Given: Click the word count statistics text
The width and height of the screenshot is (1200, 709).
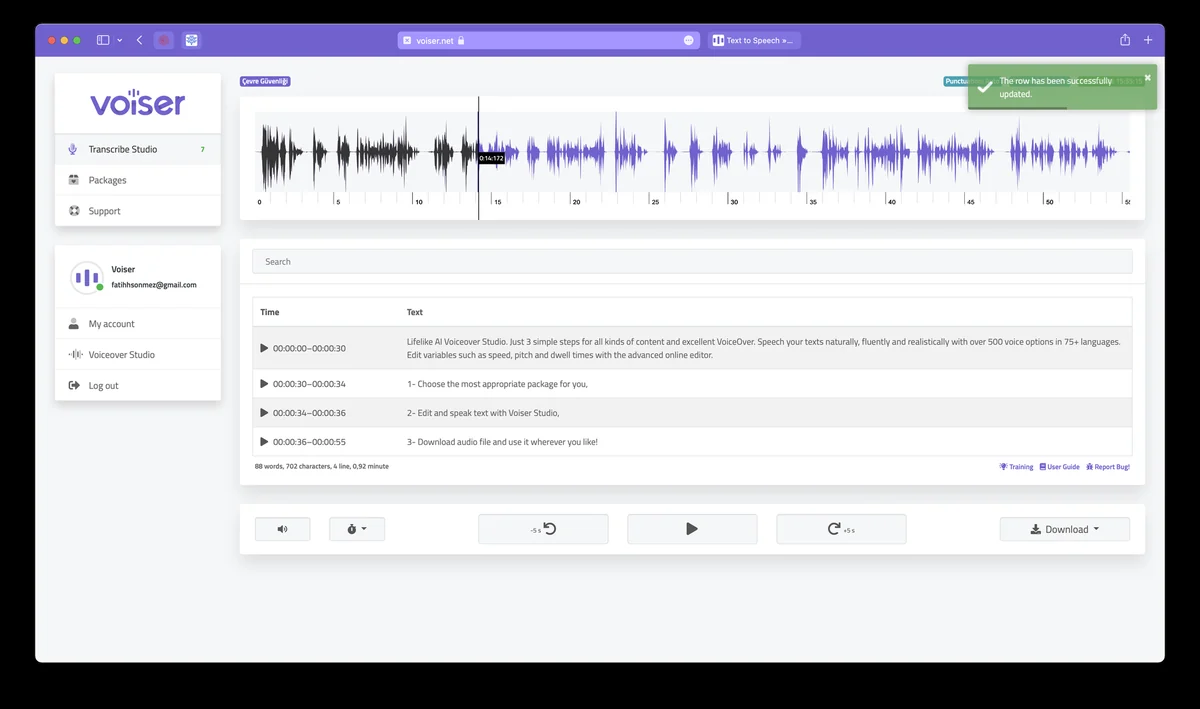Looking at the screenshot, I should pos(321,466).
